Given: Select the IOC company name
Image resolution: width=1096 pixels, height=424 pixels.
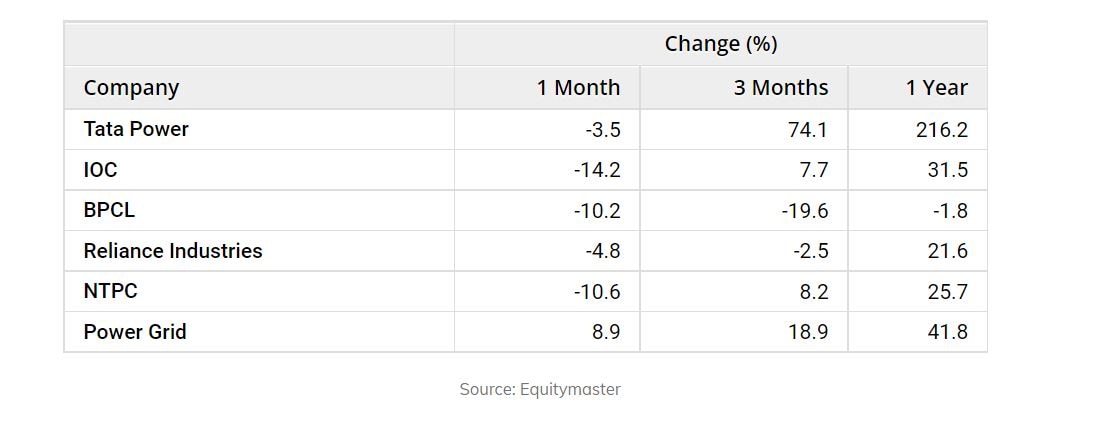Looking at the screenshot, I should click(x=100, y=170).
